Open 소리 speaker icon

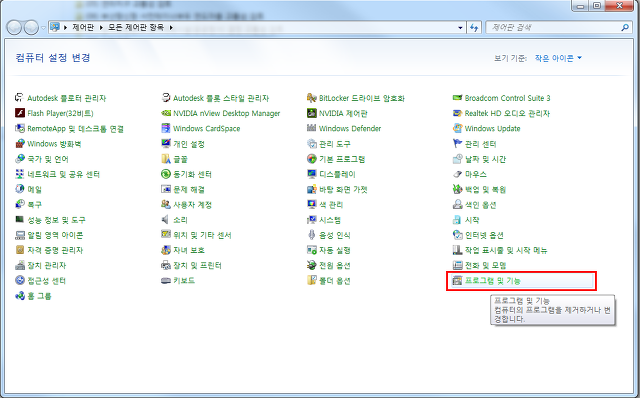pos(166,220)
